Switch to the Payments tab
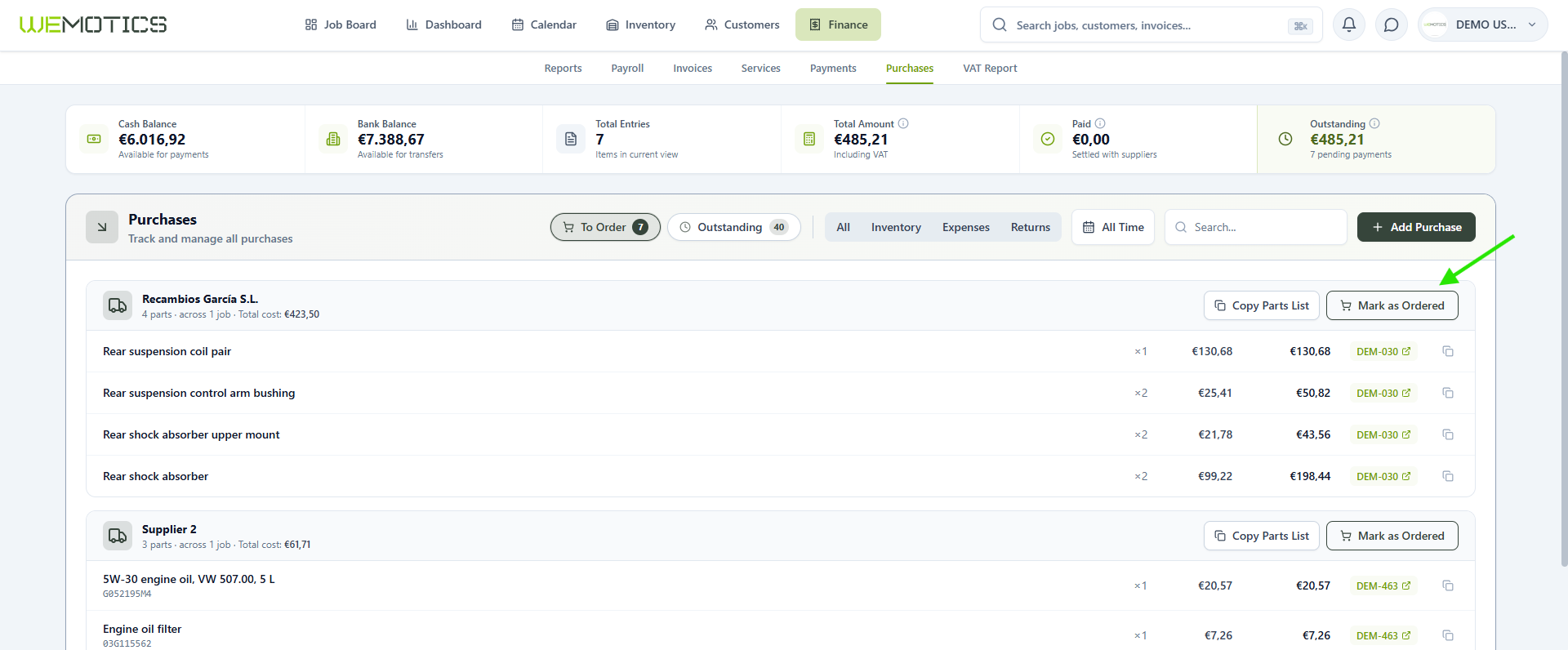This screenshot has height=650, width=1568. (833, 69)
